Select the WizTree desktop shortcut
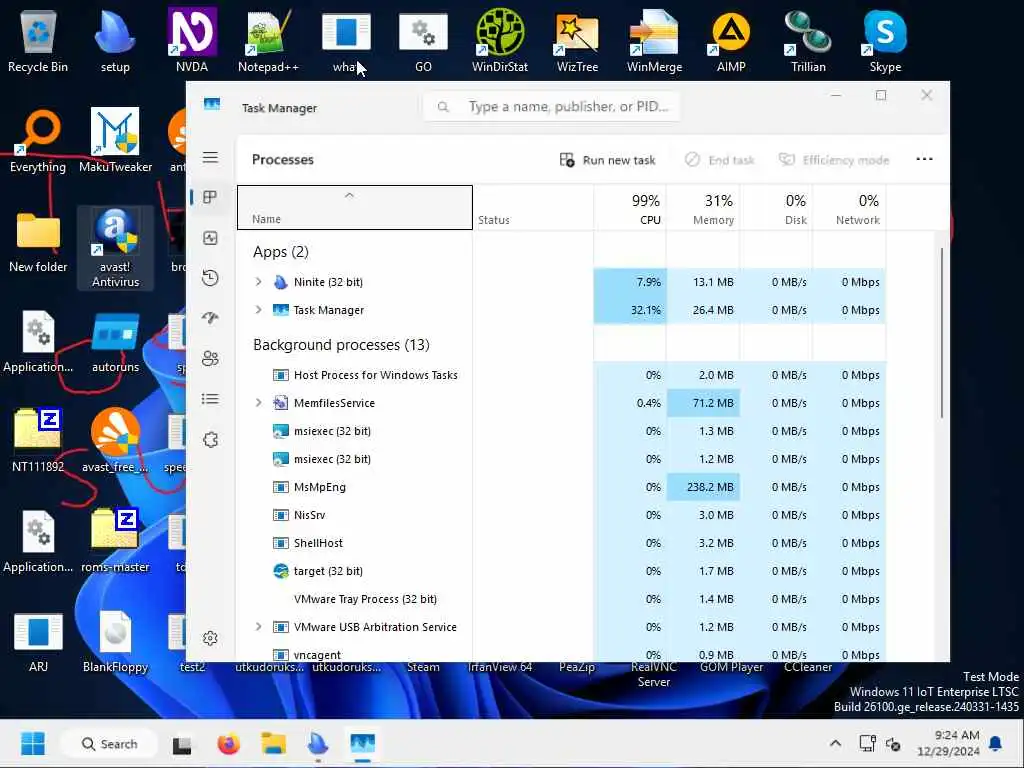Image resolution: width=1024 pixels, height=768 pixels. pyautogui.click(x=577, y=40)
